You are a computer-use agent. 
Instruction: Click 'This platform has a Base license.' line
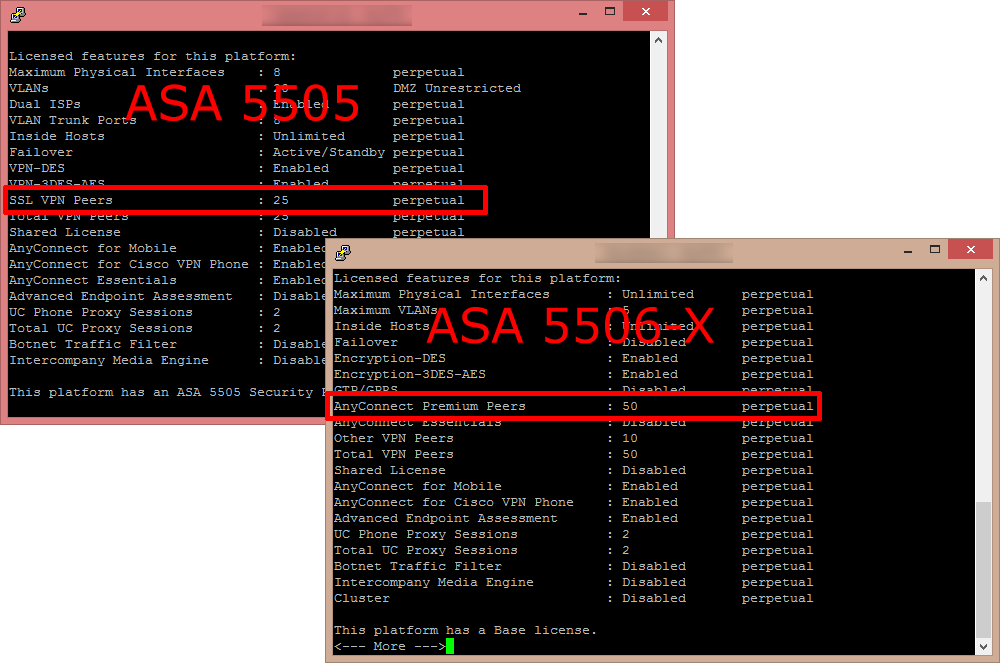pyautogui.click(x=465, y=630)
